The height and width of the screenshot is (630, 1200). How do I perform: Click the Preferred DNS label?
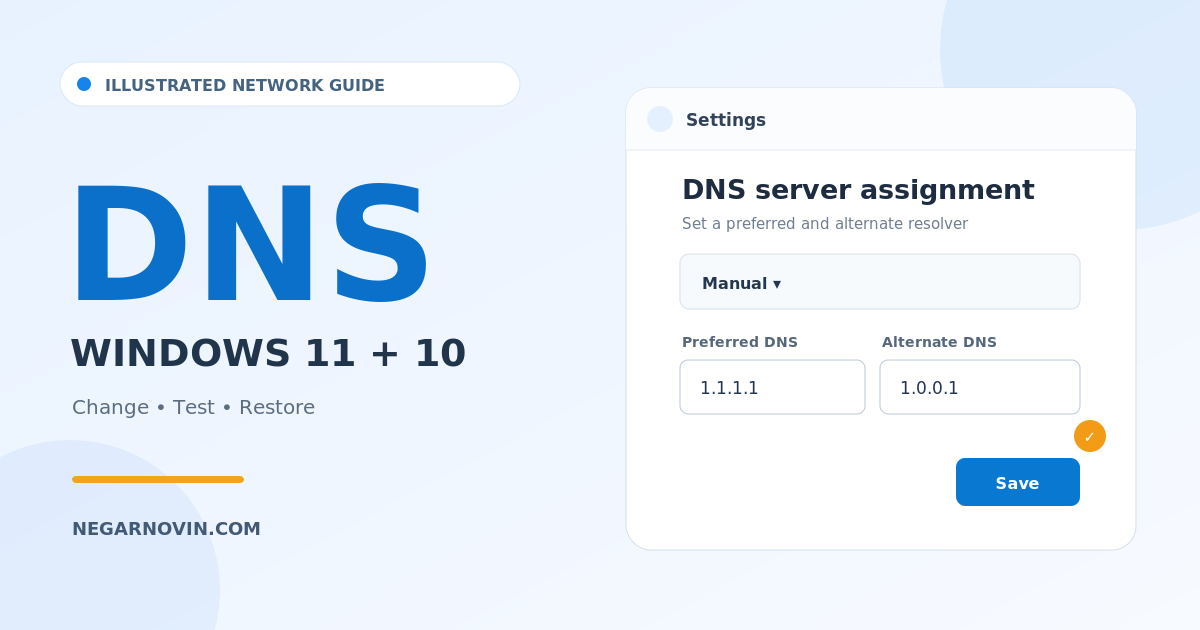tap(740, 343)
